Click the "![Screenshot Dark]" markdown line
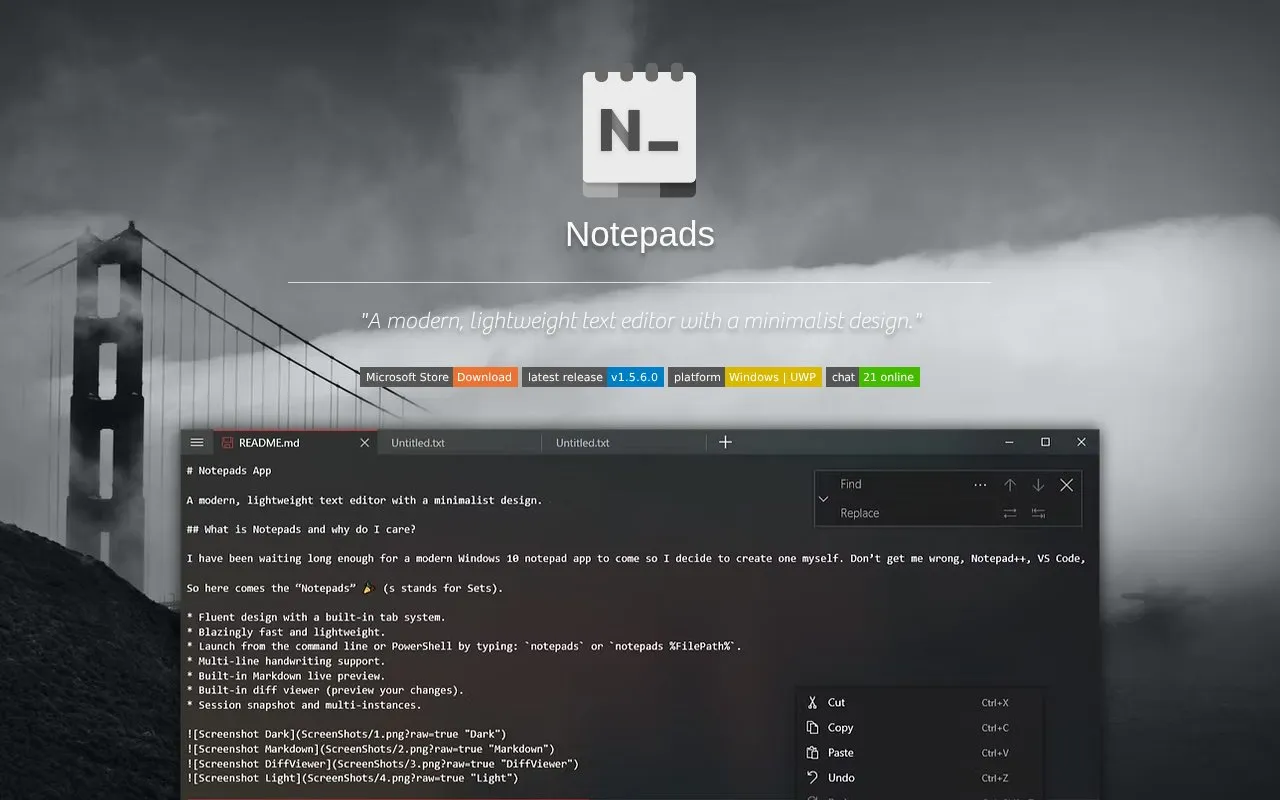Screen dimensions: 1280x800 (347, 734)
